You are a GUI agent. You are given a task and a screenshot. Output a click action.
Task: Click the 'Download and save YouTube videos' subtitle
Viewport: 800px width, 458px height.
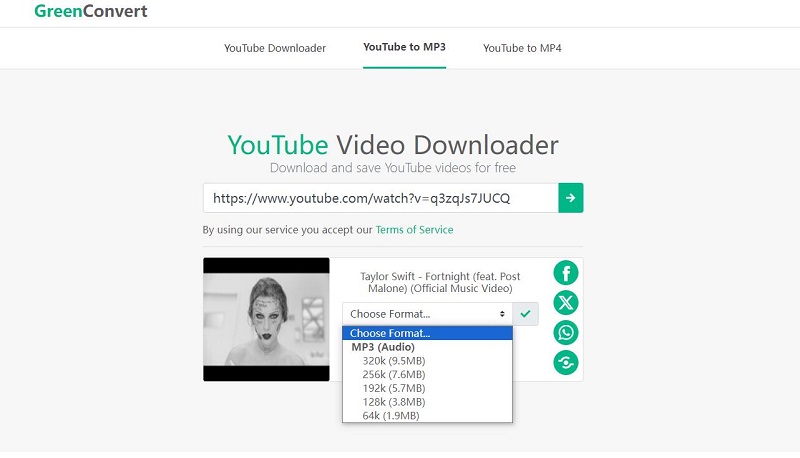point(393,168)
